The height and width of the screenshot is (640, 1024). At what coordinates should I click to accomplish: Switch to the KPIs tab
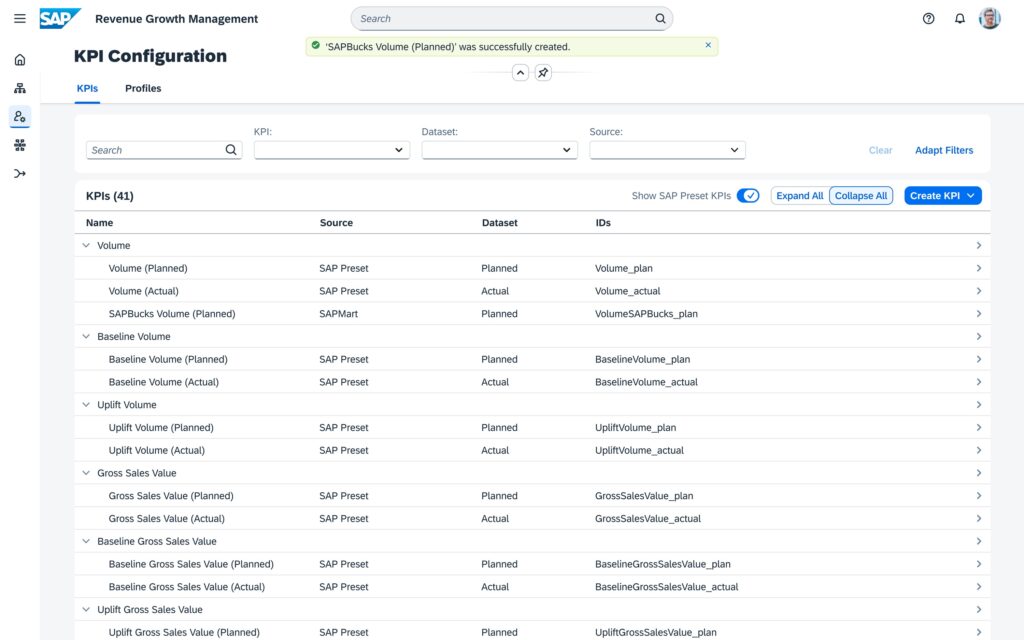(x=88, y=88)
